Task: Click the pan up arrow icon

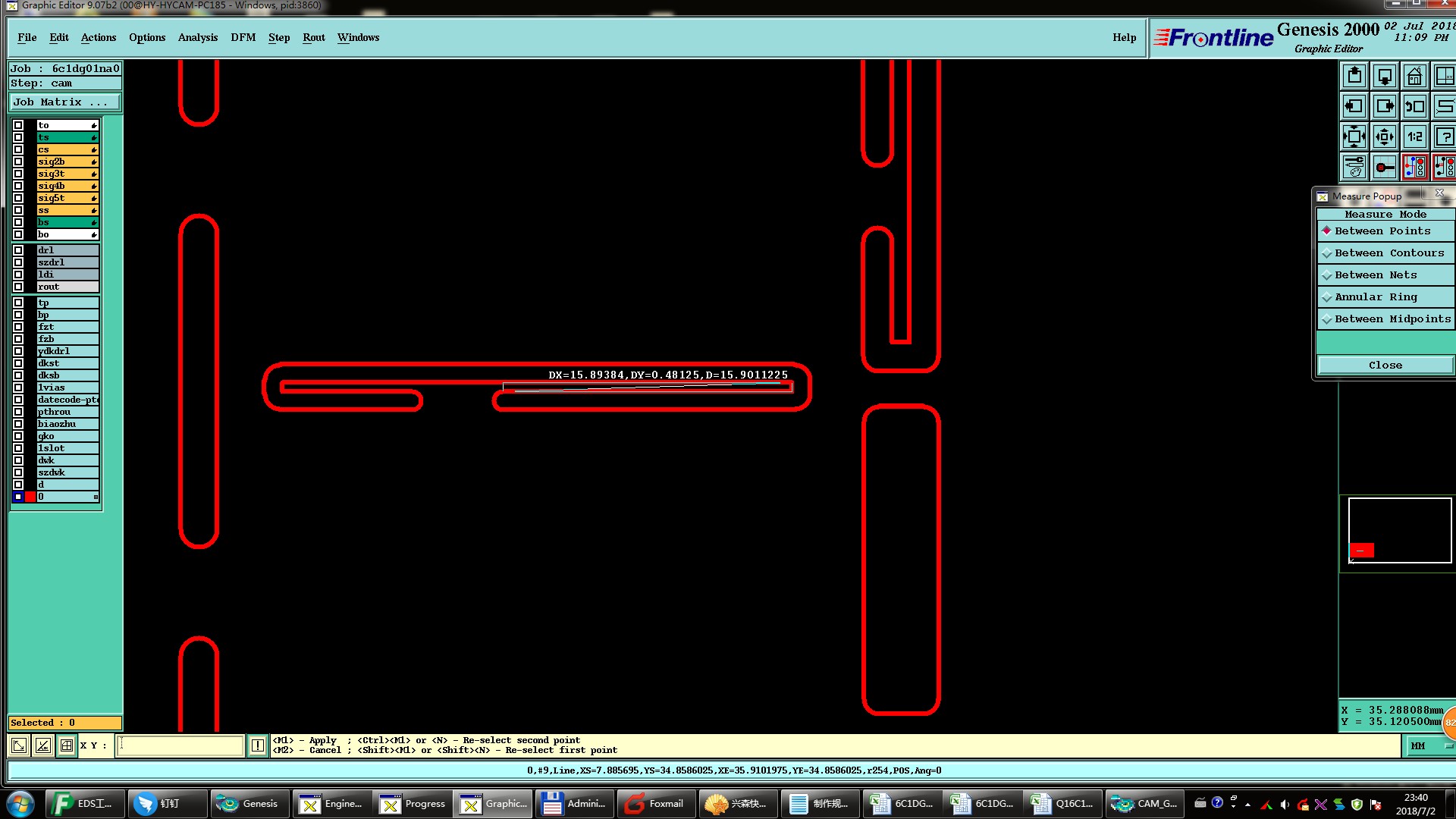Action: (1354, 77)
